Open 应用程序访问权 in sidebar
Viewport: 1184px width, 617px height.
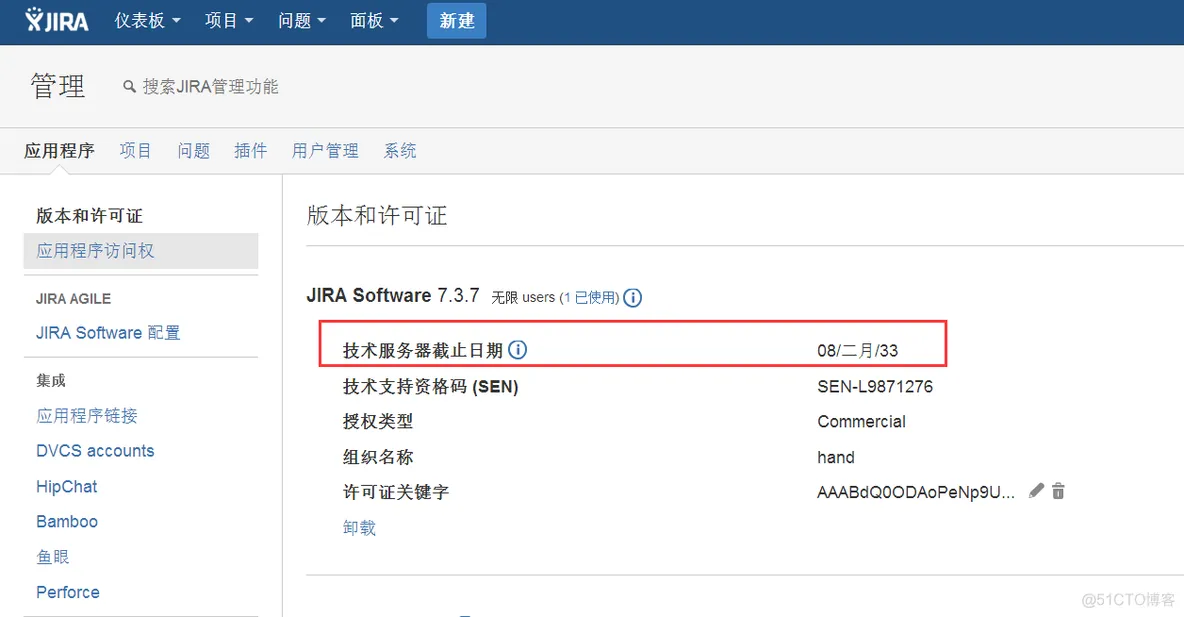pyautogui.click(x=140, y=251)
